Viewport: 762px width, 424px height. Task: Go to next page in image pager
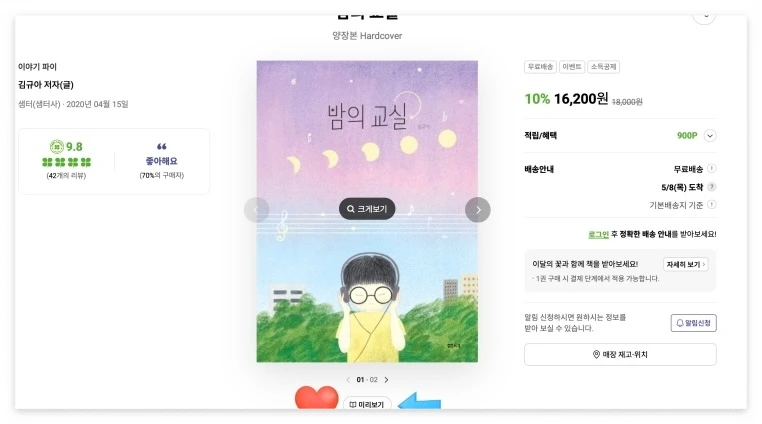[x=386, y=380]
